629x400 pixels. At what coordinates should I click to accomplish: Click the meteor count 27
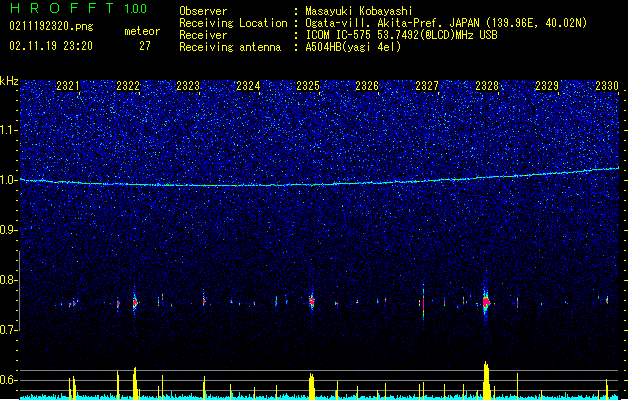pos(145,46)
